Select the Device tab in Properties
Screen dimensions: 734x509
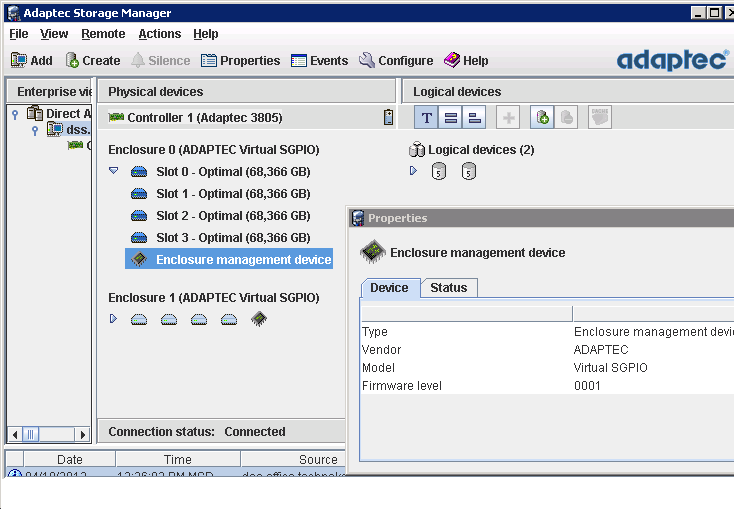(x=389, y=288)
